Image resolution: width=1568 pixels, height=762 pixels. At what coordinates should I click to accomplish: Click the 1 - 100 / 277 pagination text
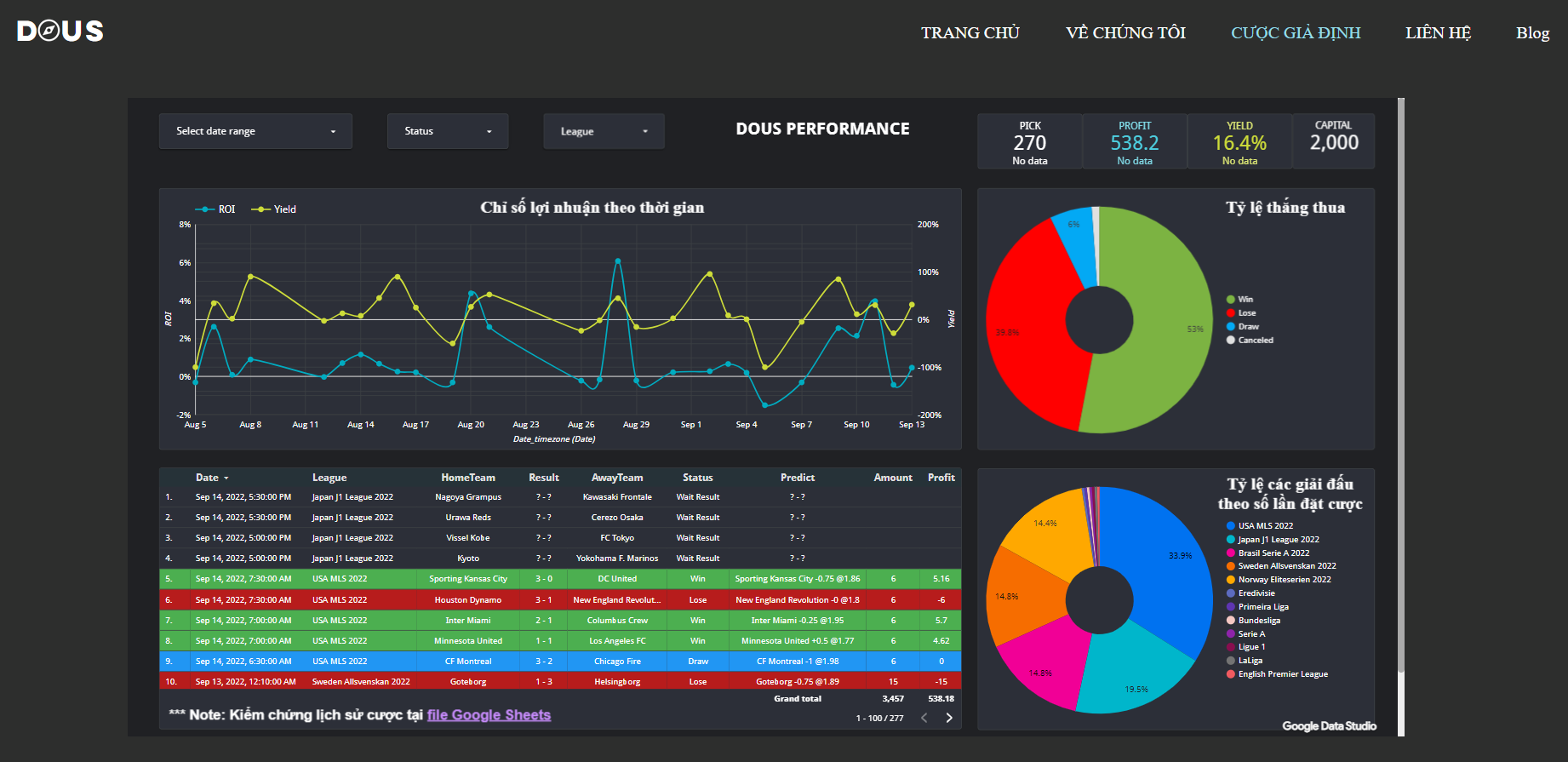pos(879,719)
